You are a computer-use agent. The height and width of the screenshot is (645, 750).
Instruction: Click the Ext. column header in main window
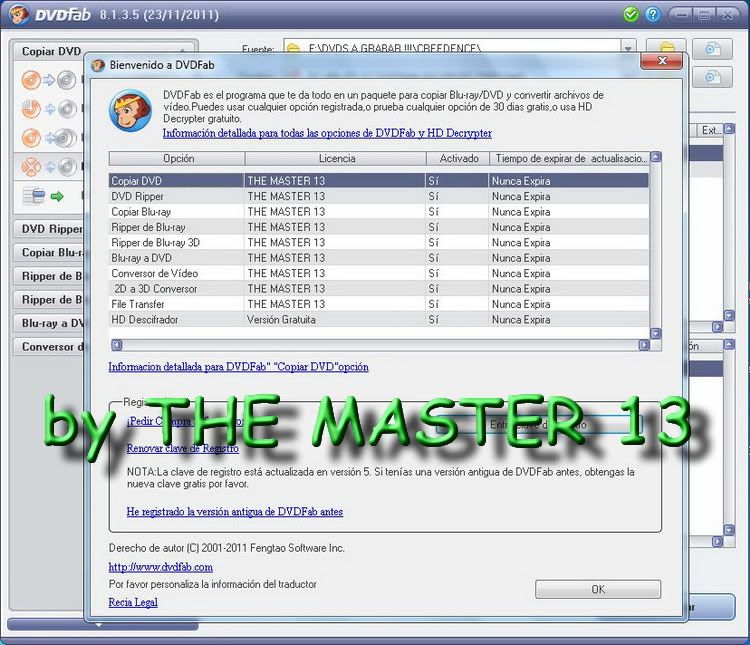[709, 130]
